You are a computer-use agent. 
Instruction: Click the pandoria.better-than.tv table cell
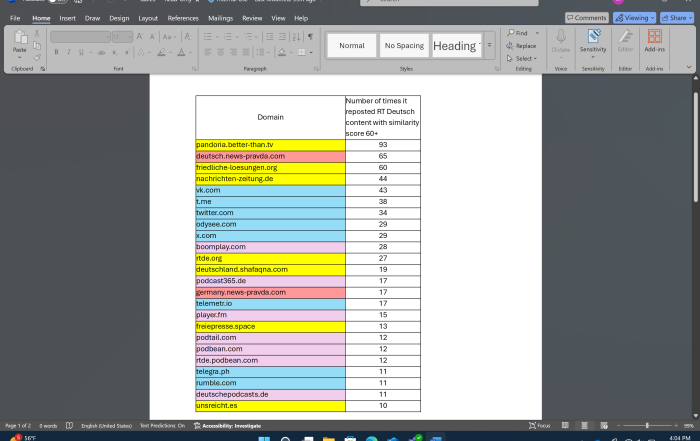click(271, 145)
